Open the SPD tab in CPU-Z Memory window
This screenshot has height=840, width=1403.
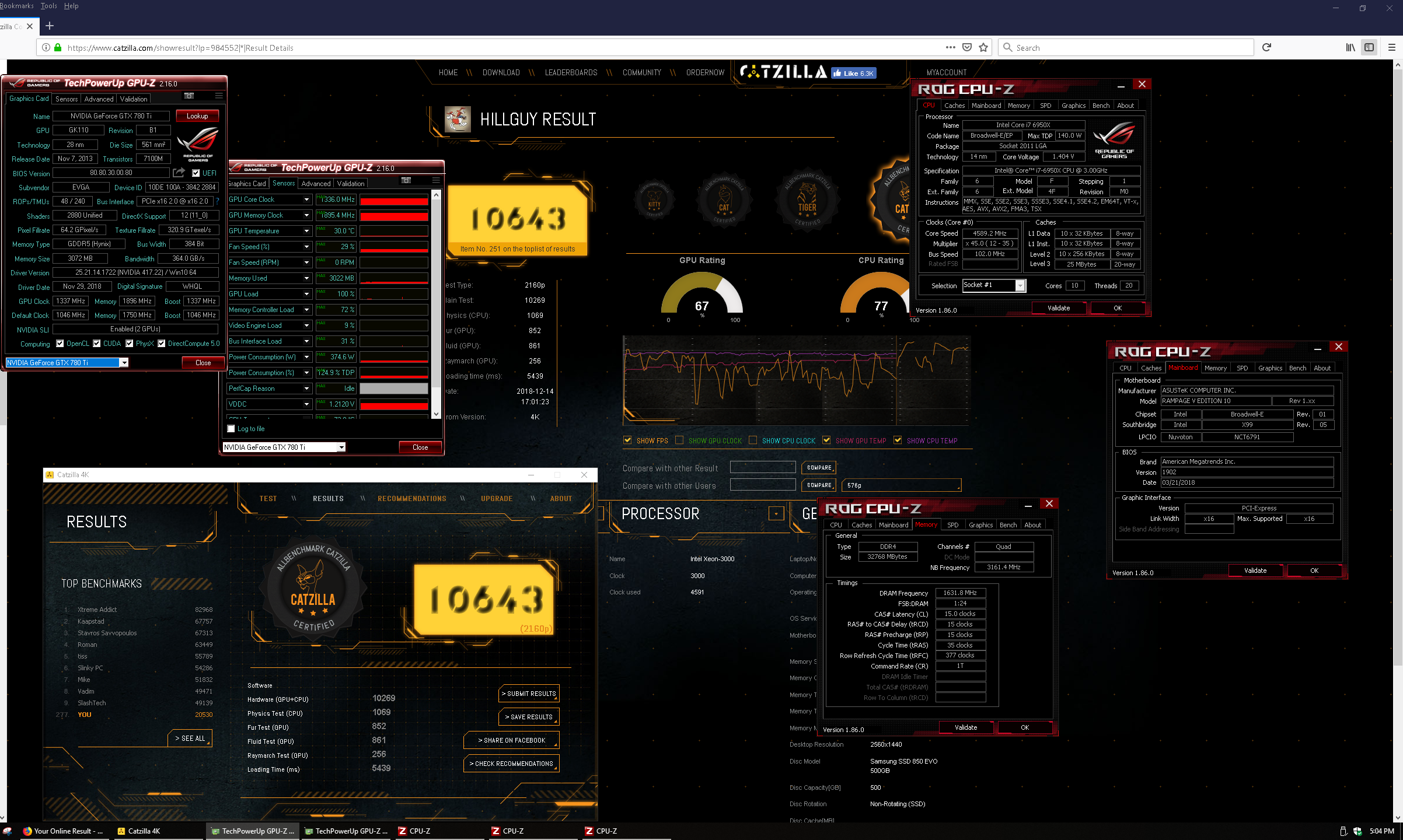point(952,525)
